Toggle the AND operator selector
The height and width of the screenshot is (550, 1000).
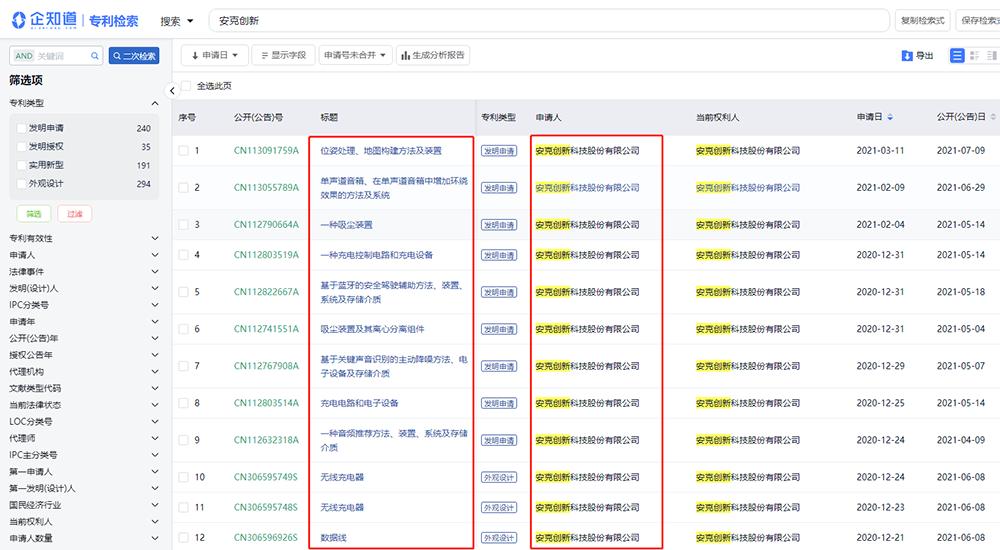pos(24,56)
